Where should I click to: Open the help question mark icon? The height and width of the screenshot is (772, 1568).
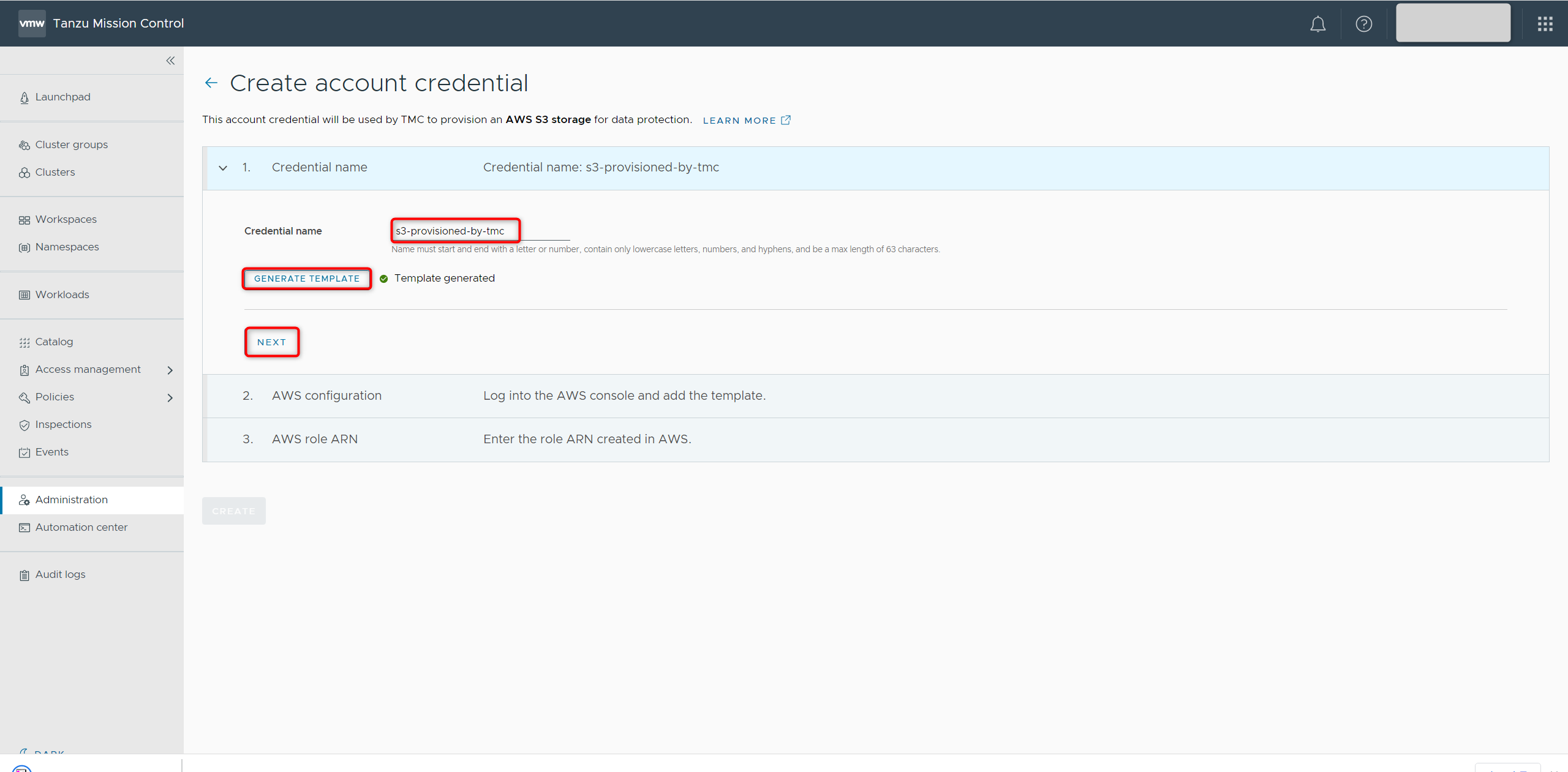[1363, 24]
